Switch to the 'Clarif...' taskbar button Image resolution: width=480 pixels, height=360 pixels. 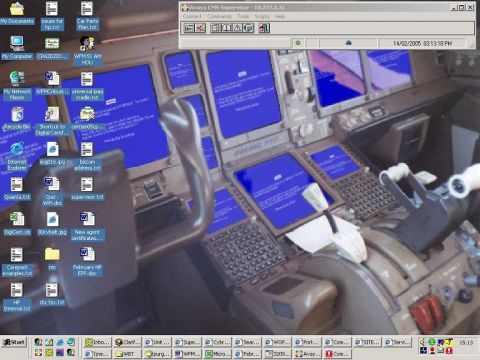pyautogui.click(x=127, y=342)
